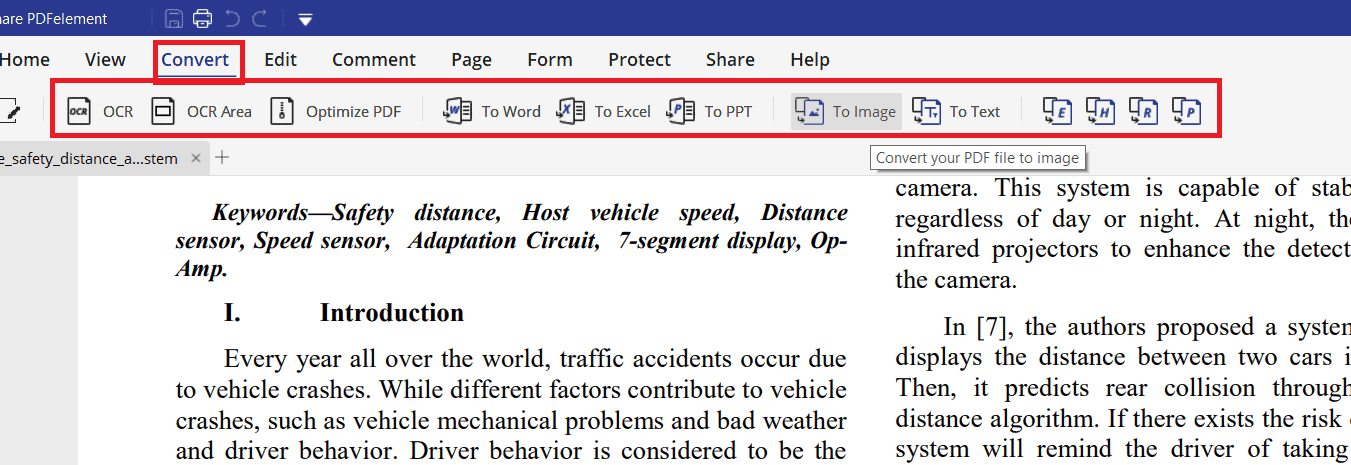Close the safety_distance document tab

coord(196,158)
